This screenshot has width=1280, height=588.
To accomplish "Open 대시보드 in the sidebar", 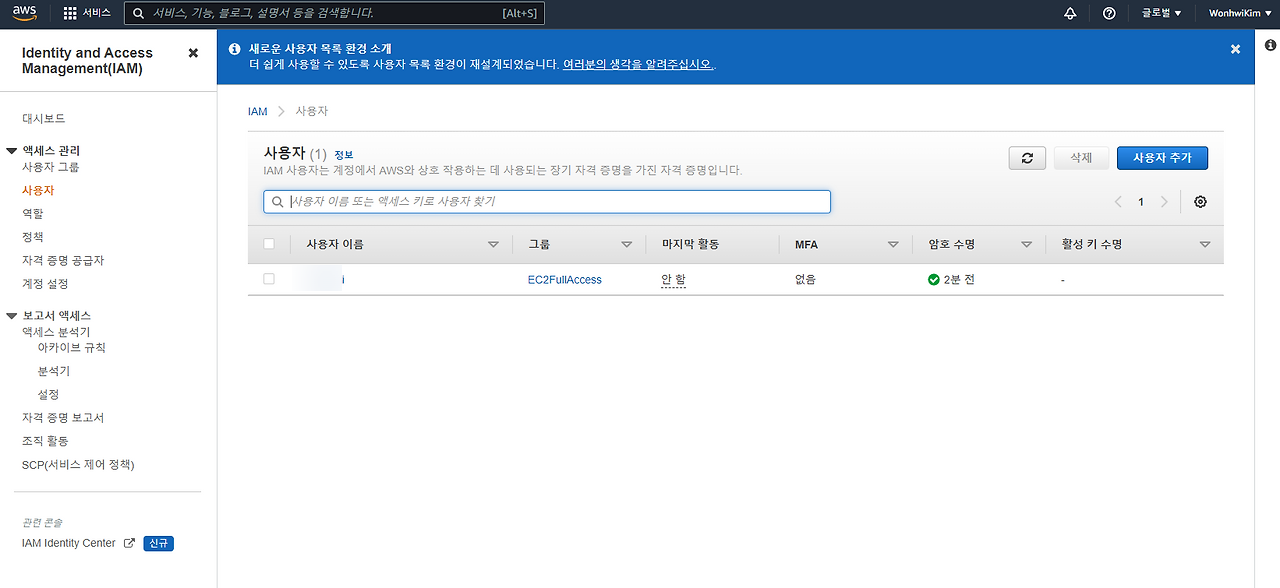I will (x=44, y=118).
